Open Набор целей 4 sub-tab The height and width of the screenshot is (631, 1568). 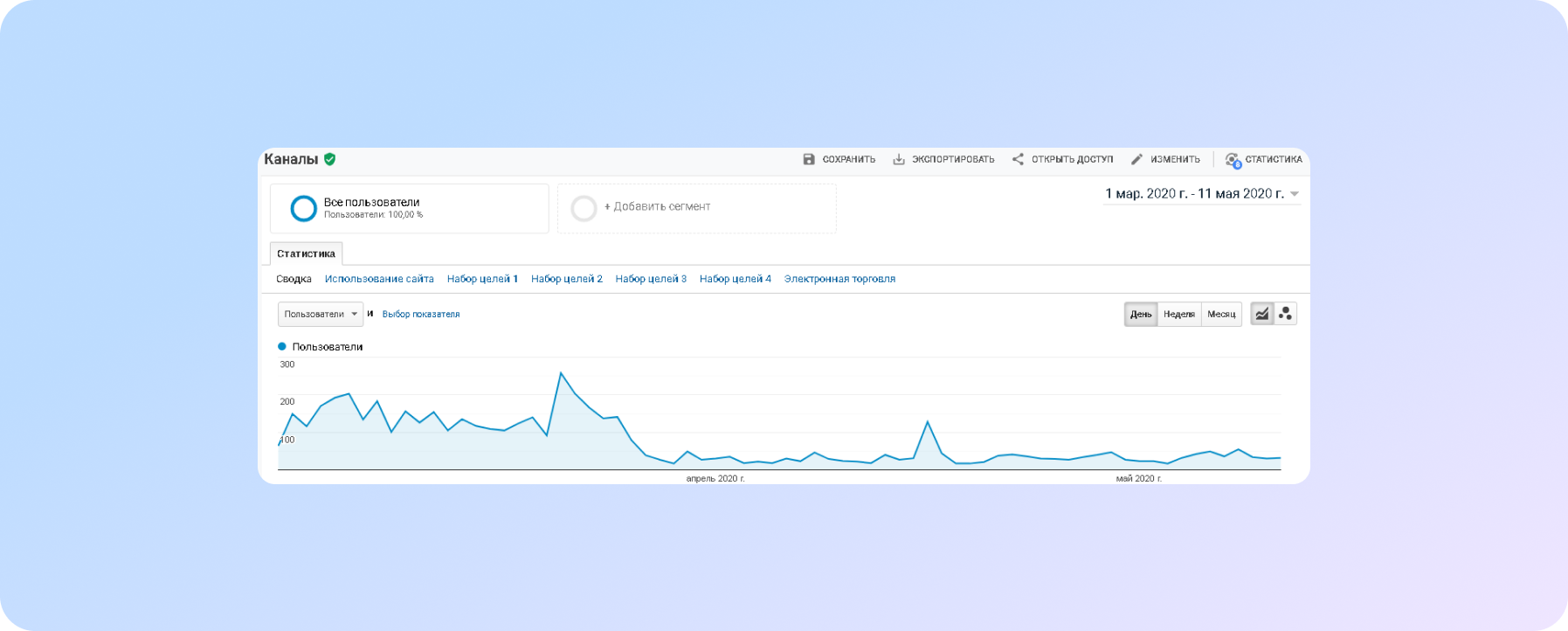coord(736,280)
